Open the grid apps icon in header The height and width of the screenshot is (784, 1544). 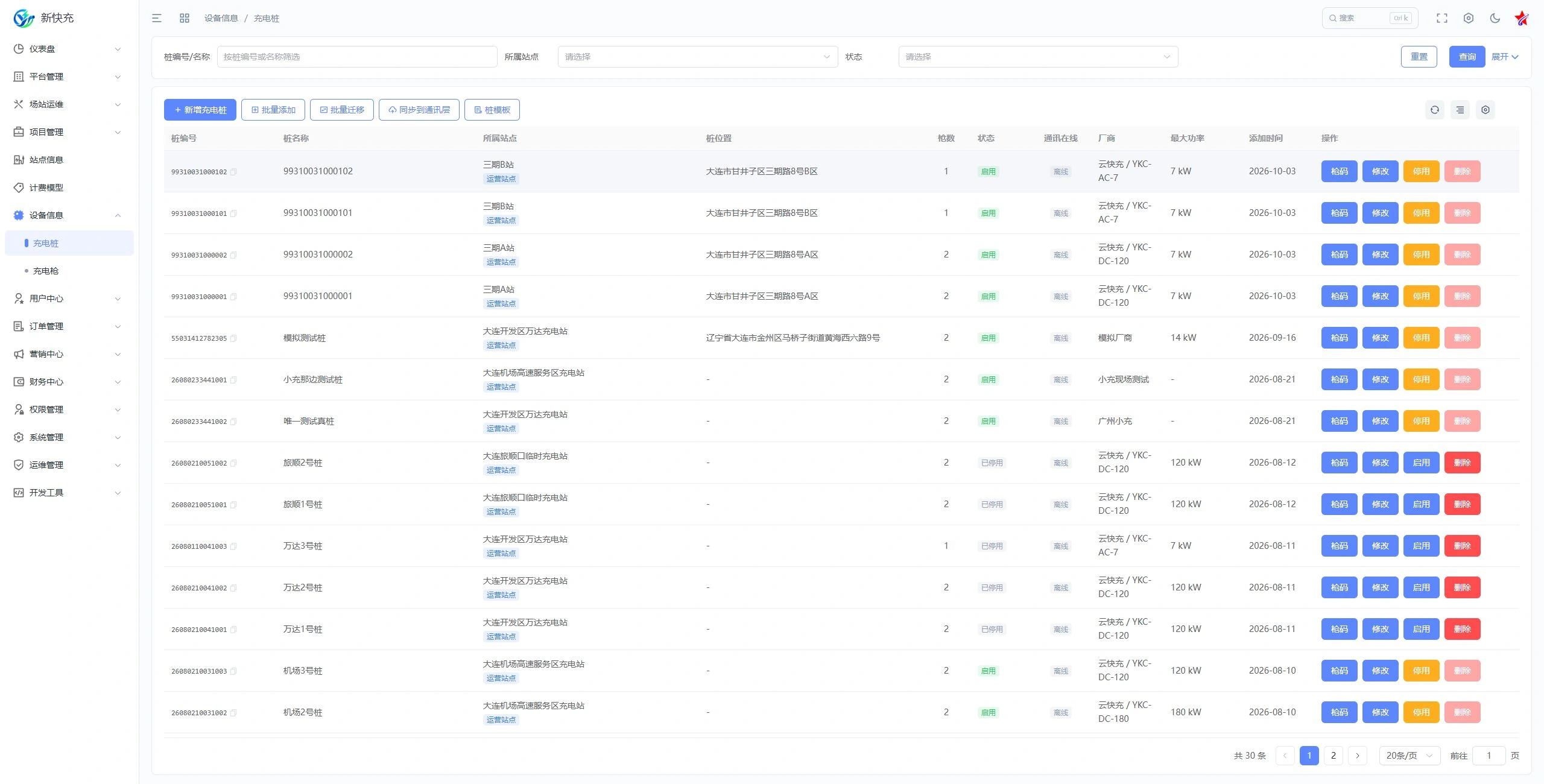pyautogui.click(x=185, y=18)
